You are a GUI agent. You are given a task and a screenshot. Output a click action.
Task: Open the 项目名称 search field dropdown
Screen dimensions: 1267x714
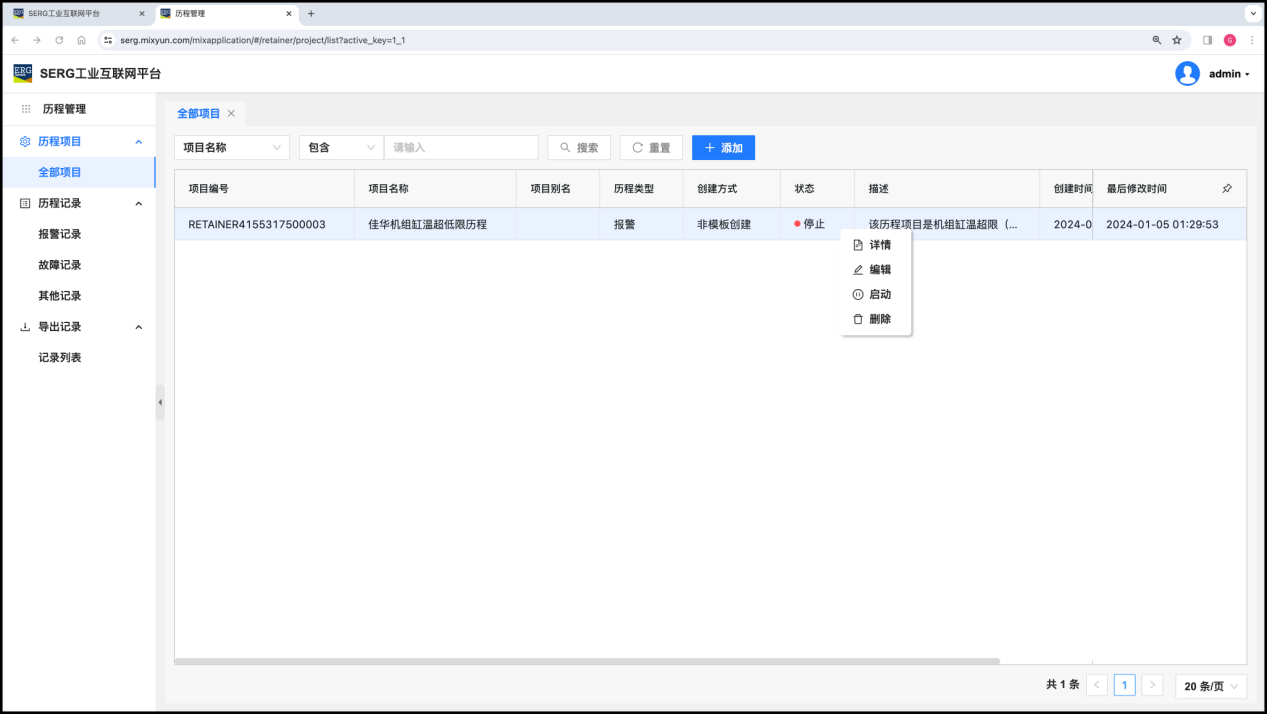coord(232,148)
